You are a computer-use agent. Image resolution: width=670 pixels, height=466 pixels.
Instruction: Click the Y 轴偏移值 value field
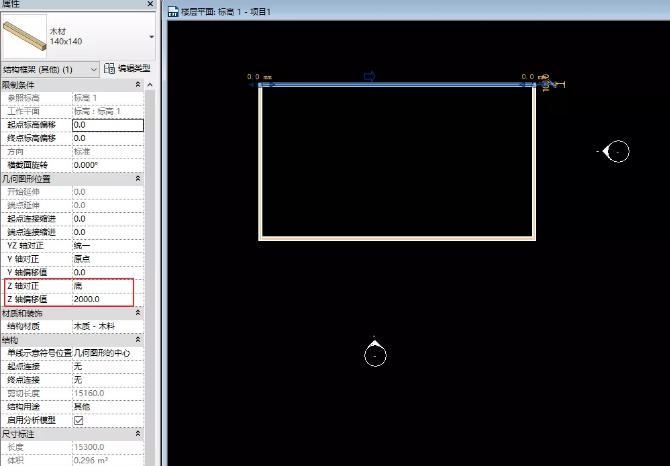108,272
